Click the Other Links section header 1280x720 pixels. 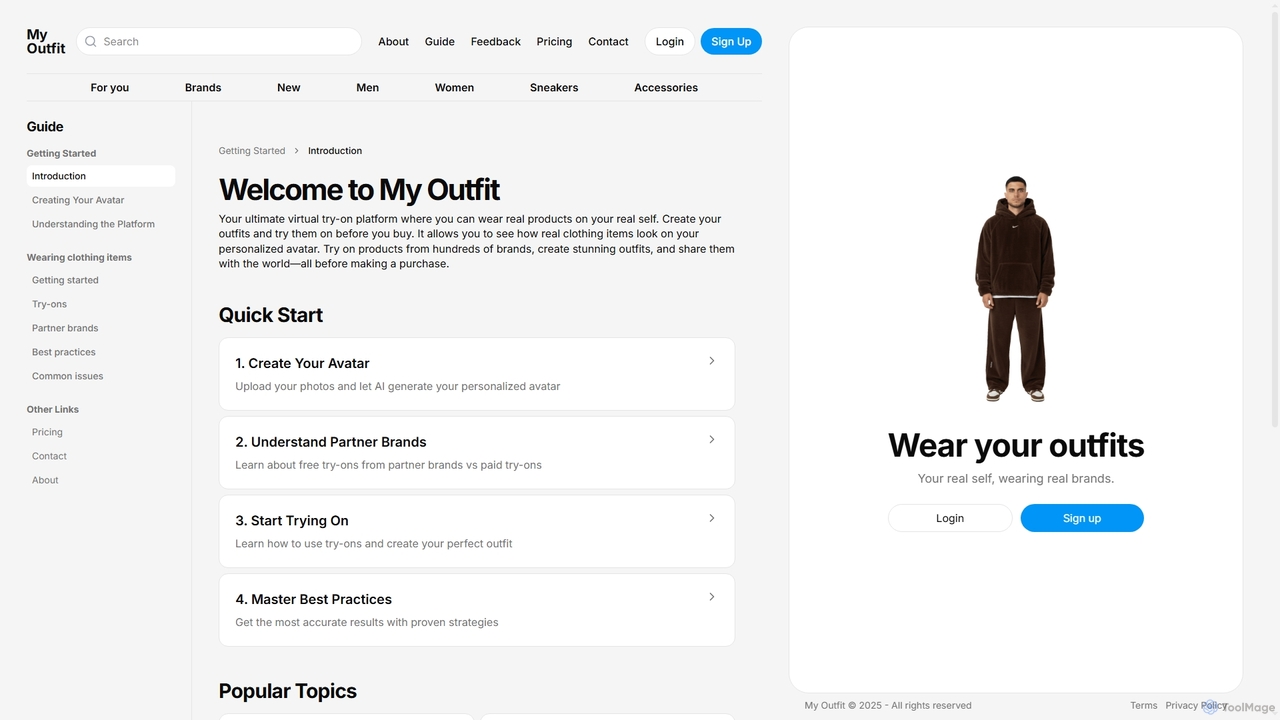point(53,409)
